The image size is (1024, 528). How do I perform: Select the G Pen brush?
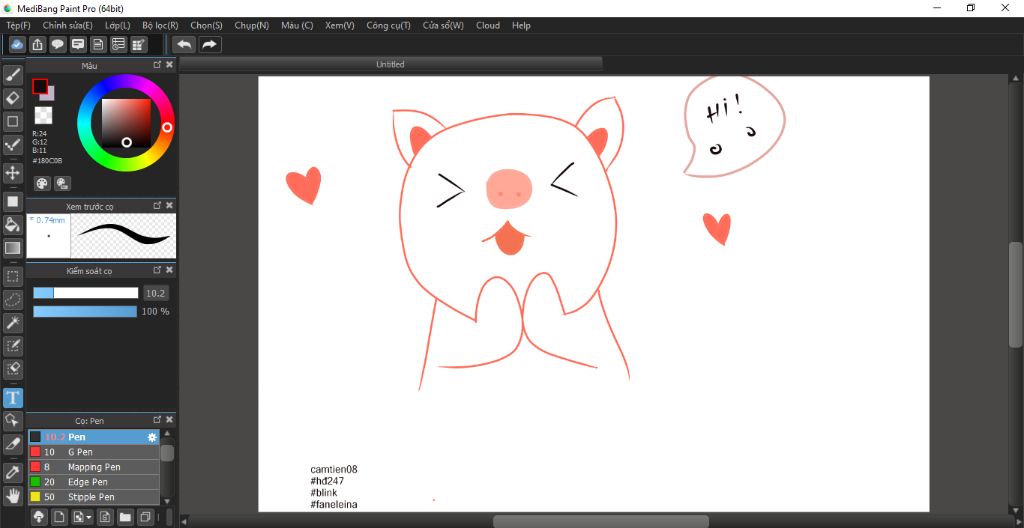pos(93,452)
